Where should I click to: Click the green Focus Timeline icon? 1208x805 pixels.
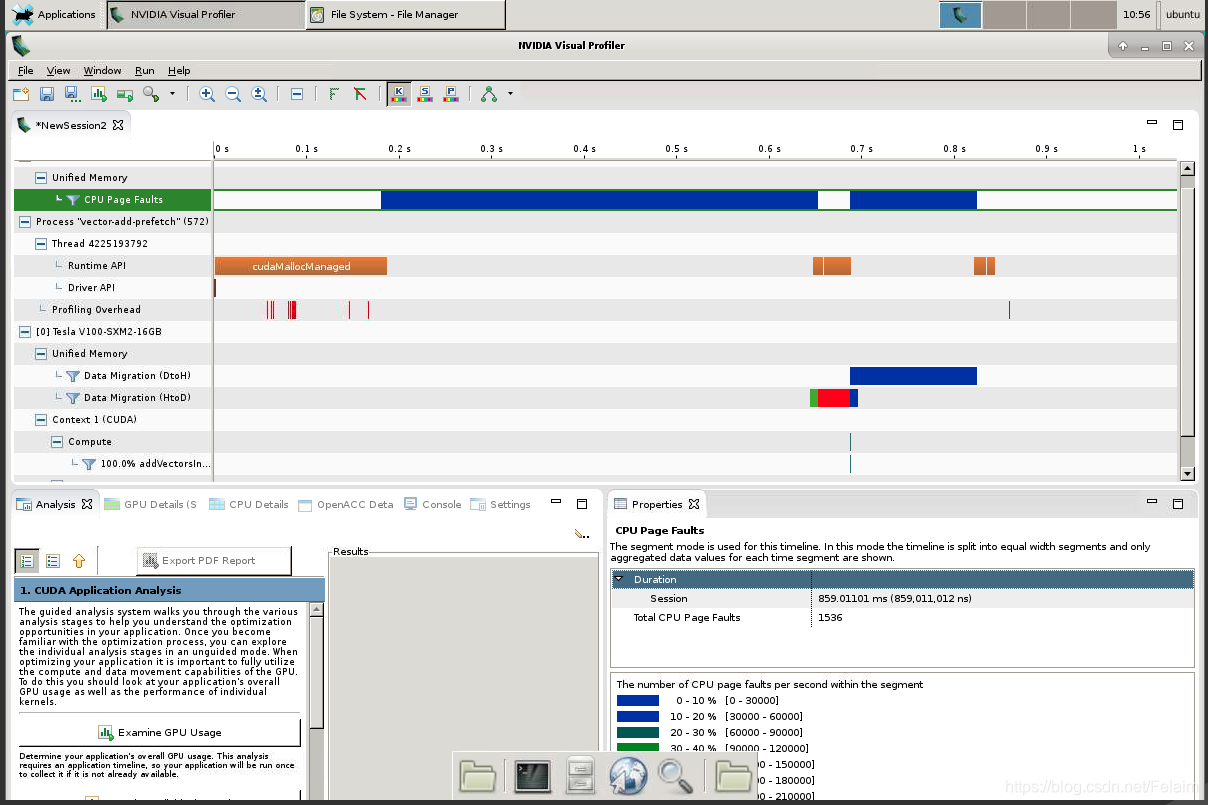334,94
